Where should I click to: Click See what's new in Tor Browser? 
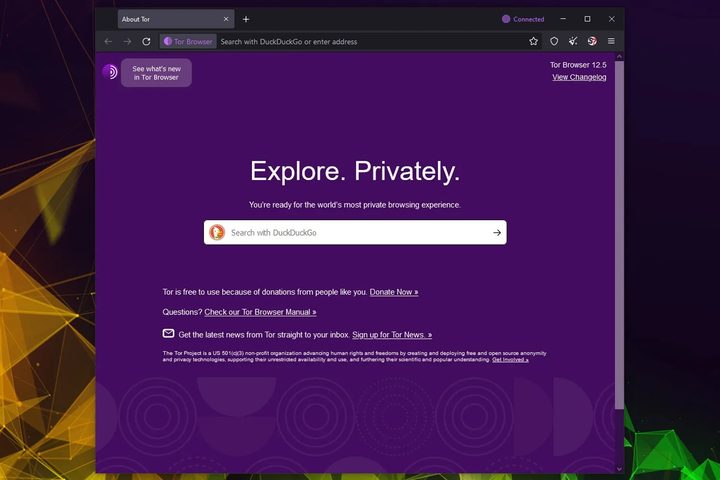click(156, 73)
